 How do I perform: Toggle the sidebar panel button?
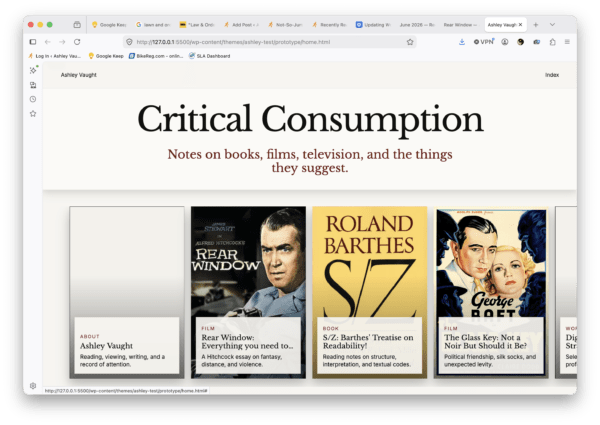click(33, 42)
